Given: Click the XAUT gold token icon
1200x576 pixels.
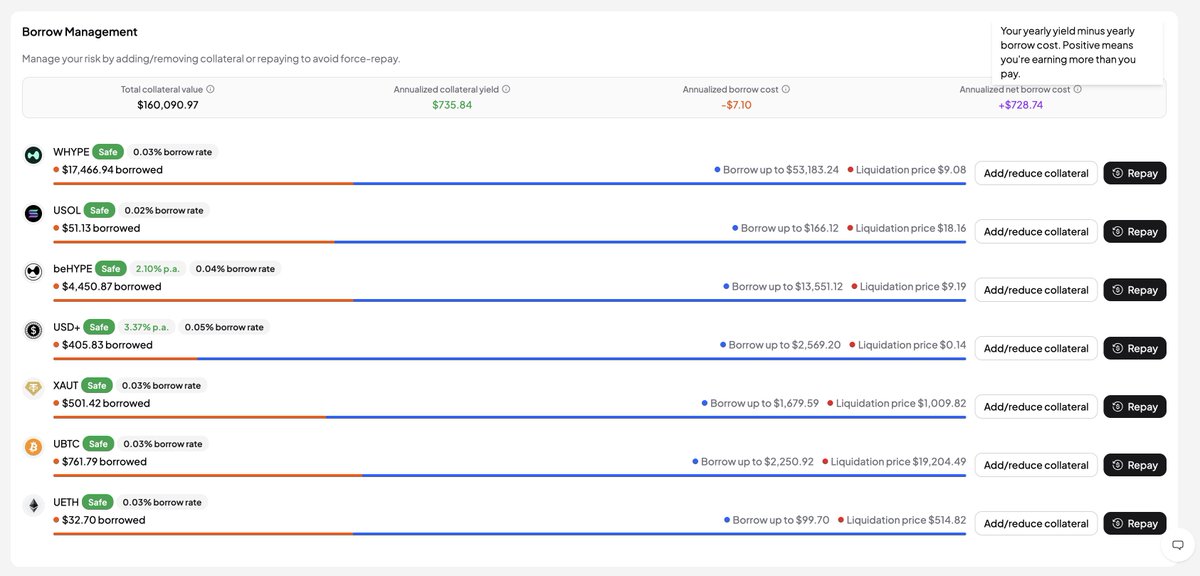Looking at the screenshot, I should tap(33, 389).
